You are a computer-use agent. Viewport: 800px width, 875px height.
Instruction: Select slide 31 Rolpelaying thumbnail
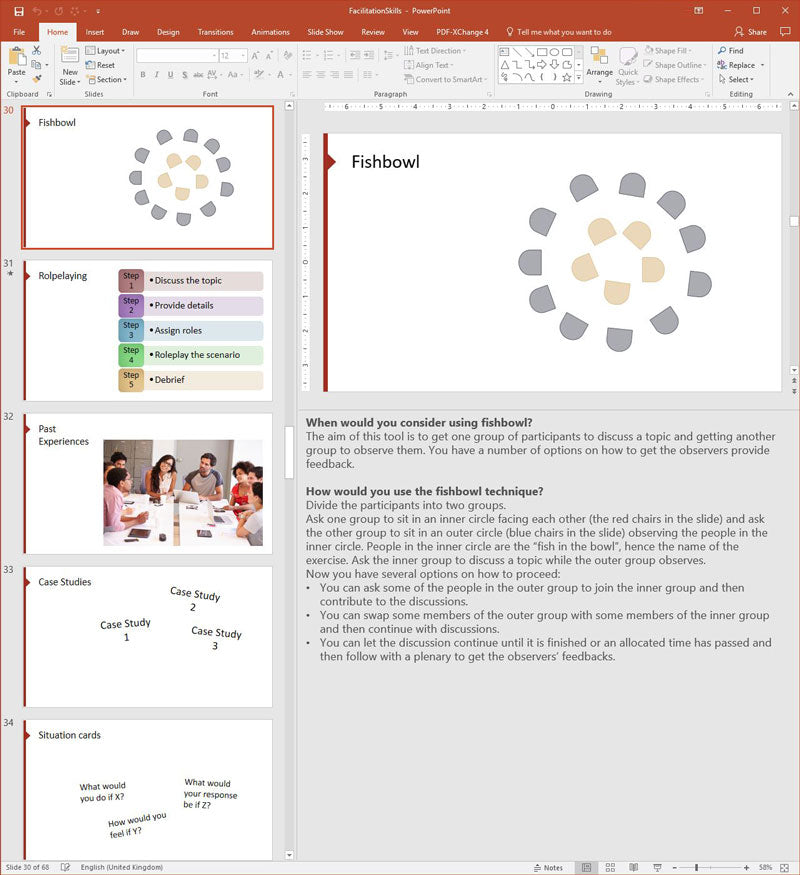coord(148,330)
